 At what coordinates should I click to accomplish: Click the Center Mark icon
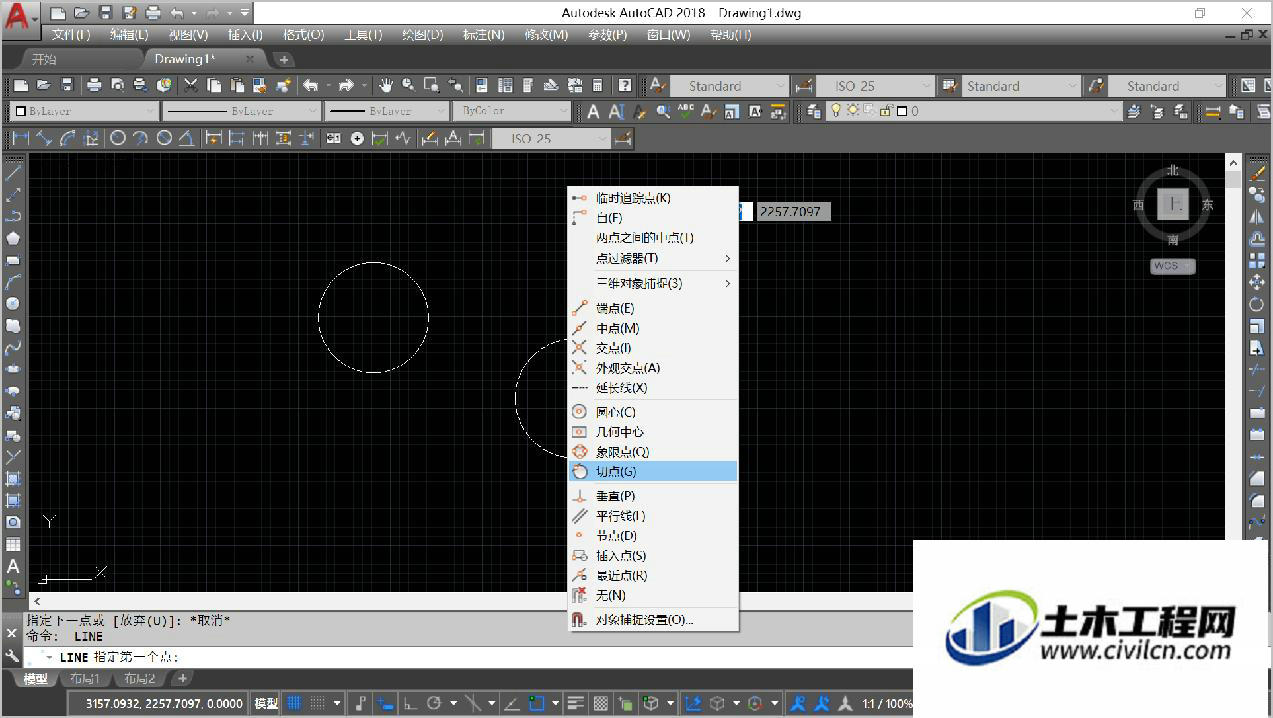(357, 138)
